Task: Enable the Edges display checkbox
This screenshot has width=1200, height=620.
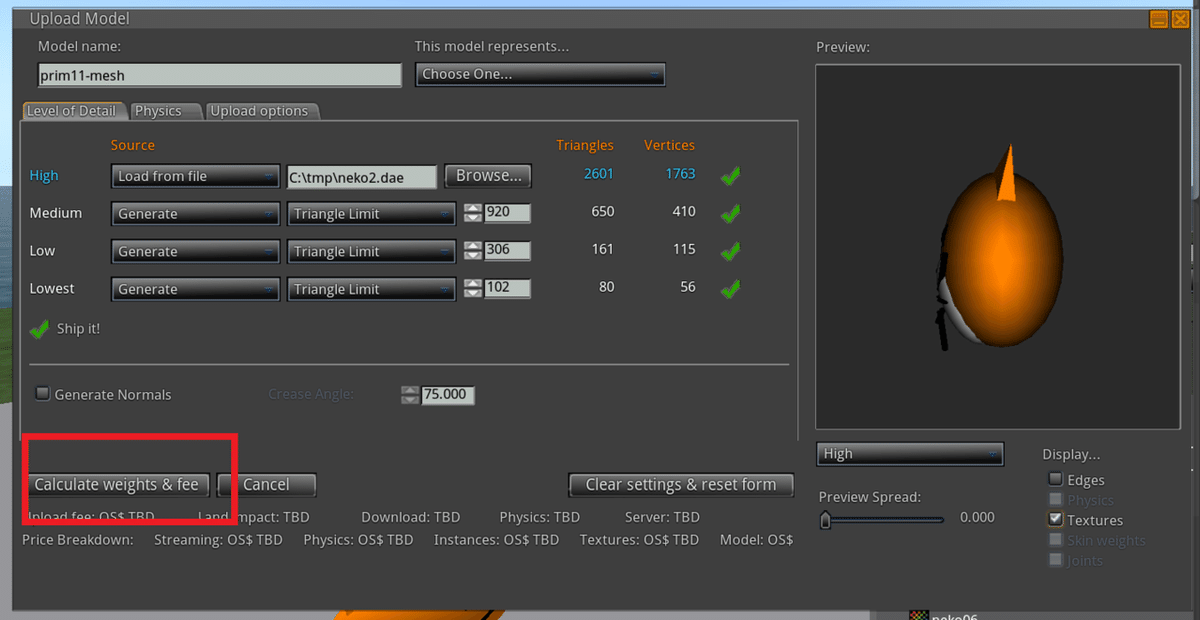Action: [1055, 479]
